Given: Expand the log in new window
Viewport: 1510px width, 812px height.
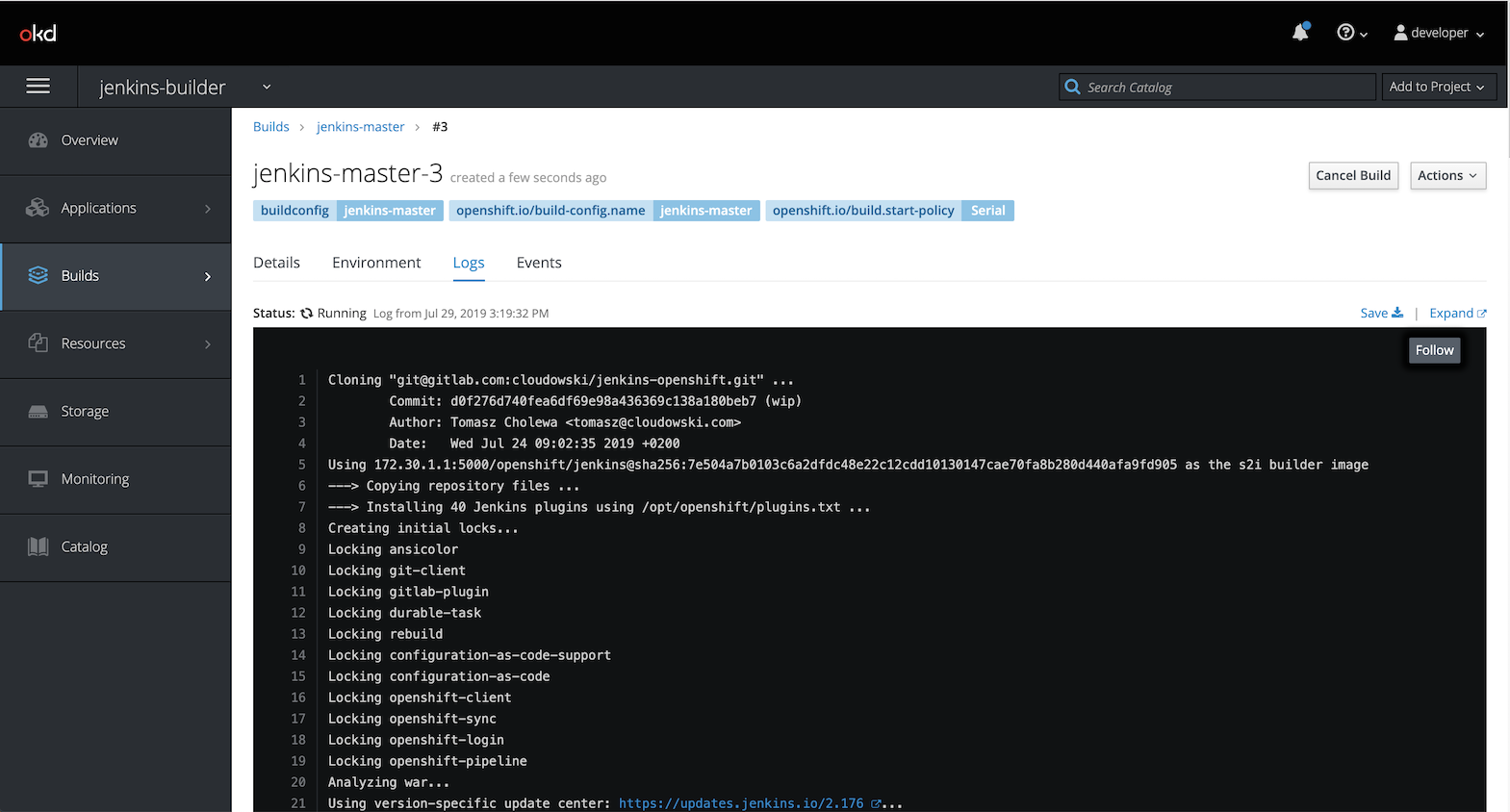Looking at the screenshot, I should coord(1458,313).
